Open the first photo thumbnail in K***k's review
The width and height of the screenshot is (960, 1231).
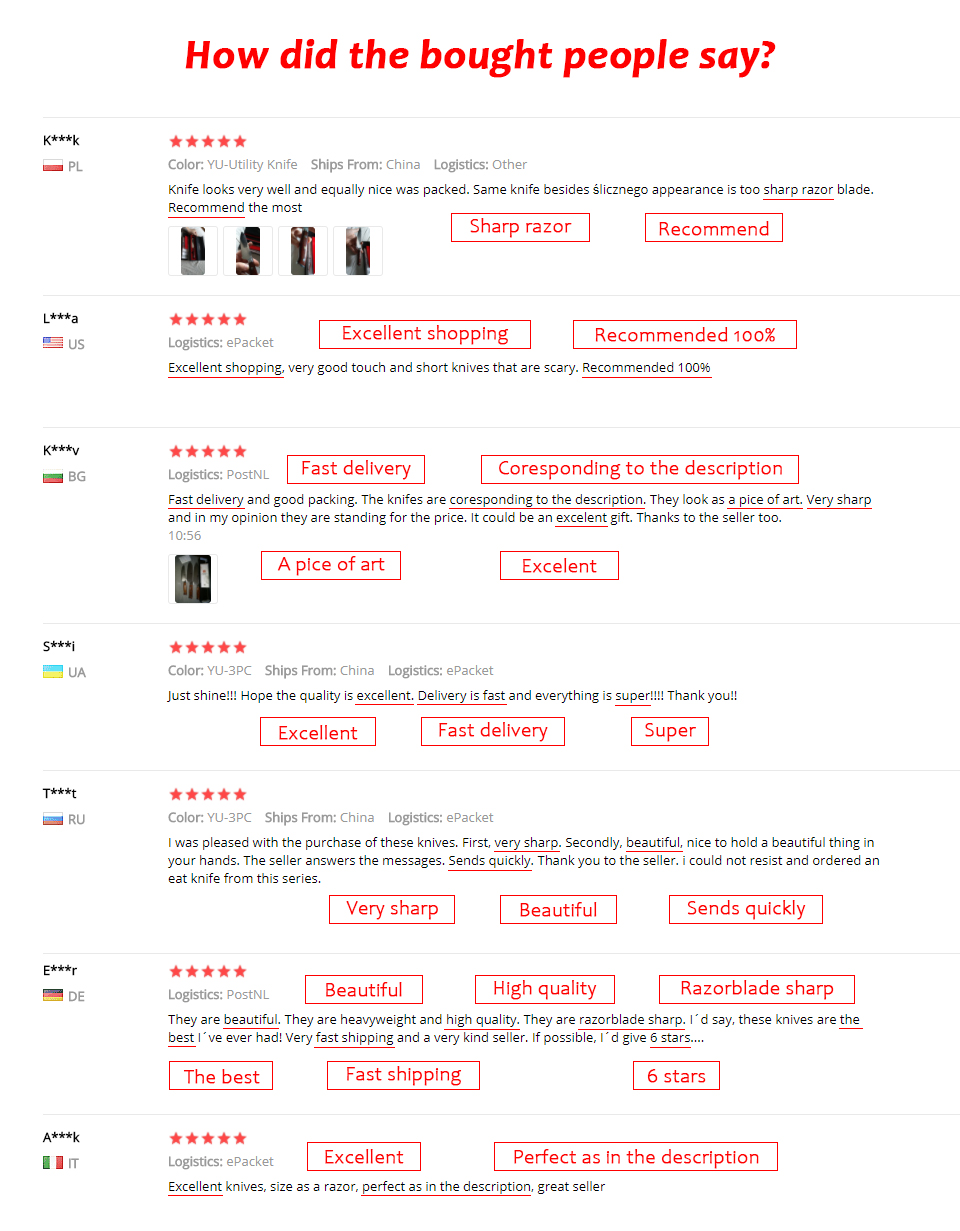(193, 251)
